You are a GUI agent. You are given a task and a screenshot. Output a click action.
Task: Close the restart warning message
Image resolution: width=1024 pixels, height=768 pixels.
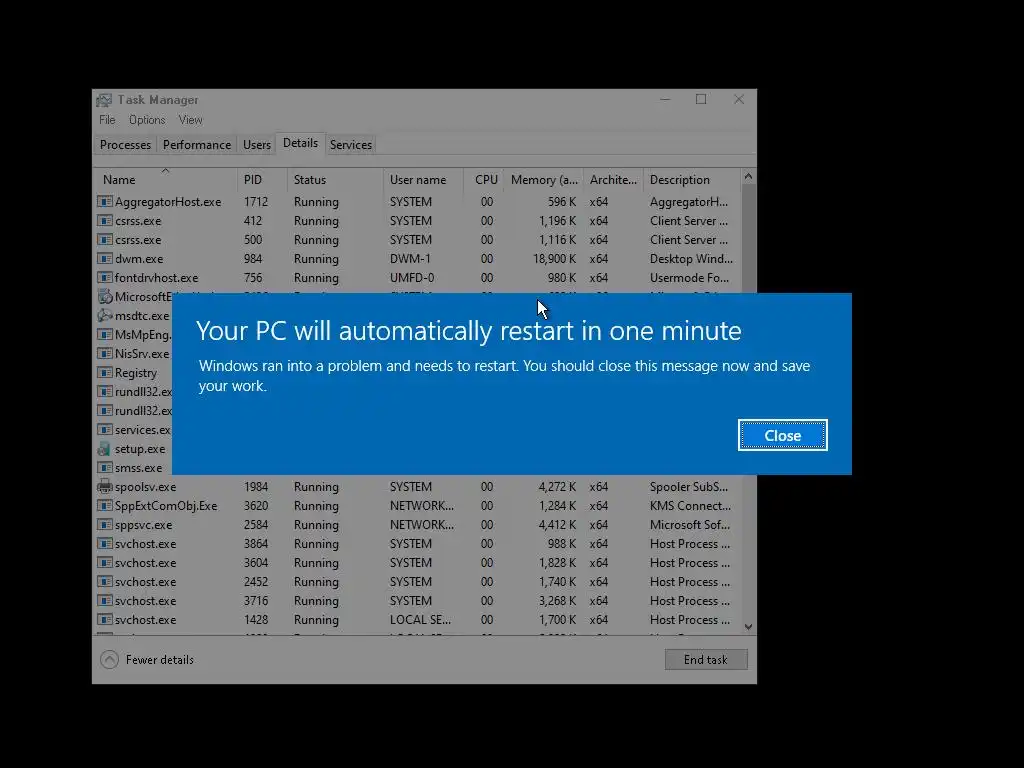(x=782, y=435)
